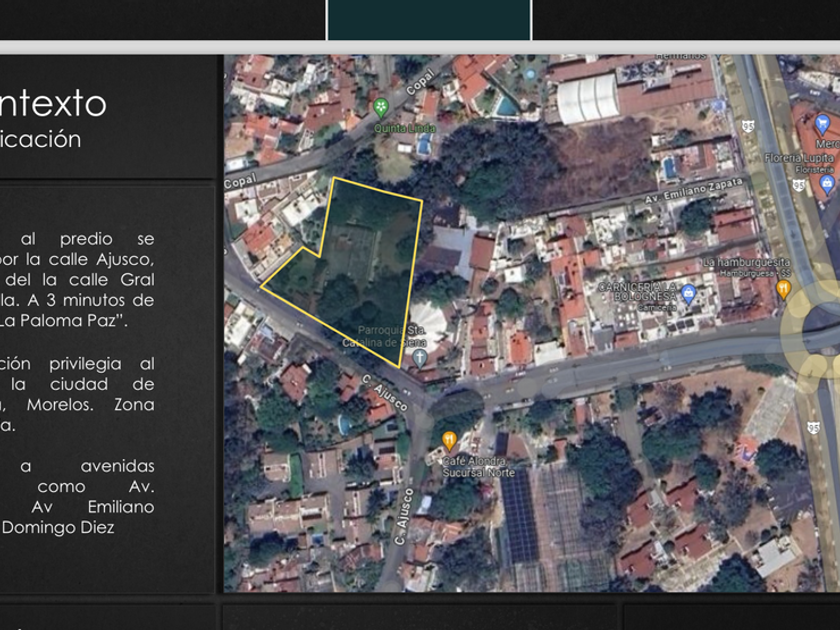Viewport: 840px width, 630px height.
Task: Click the Café Alondra Sucursal Norte label
Action: (474, 466)
